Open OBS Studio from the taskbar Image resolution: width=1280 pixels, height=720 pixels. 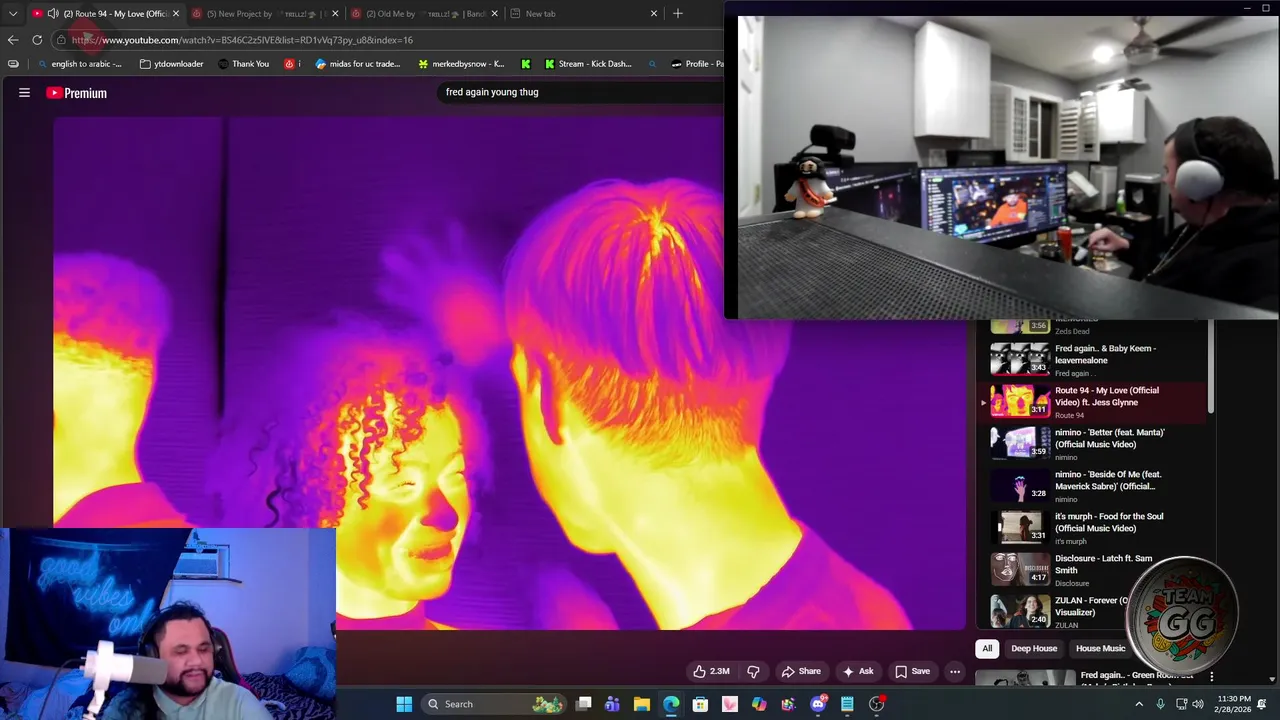pos(877,704)
